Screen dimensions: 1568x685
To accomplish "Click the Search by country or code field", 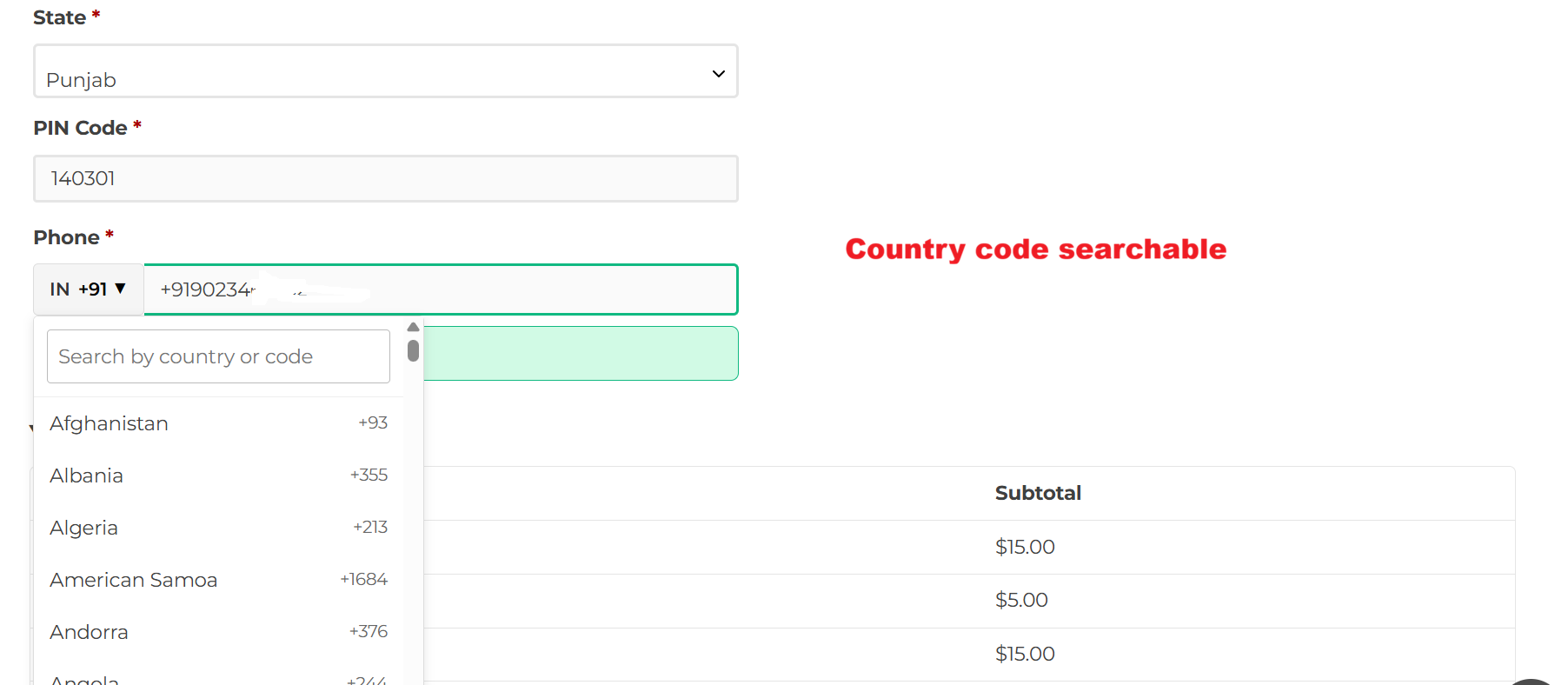I will 217,356.
